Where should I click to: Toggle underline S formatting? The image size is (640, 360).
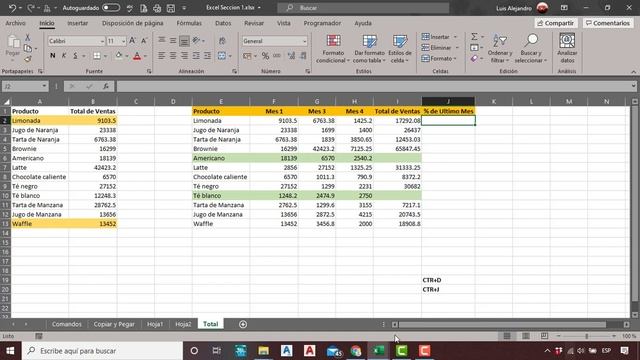(x=75, y=56)
